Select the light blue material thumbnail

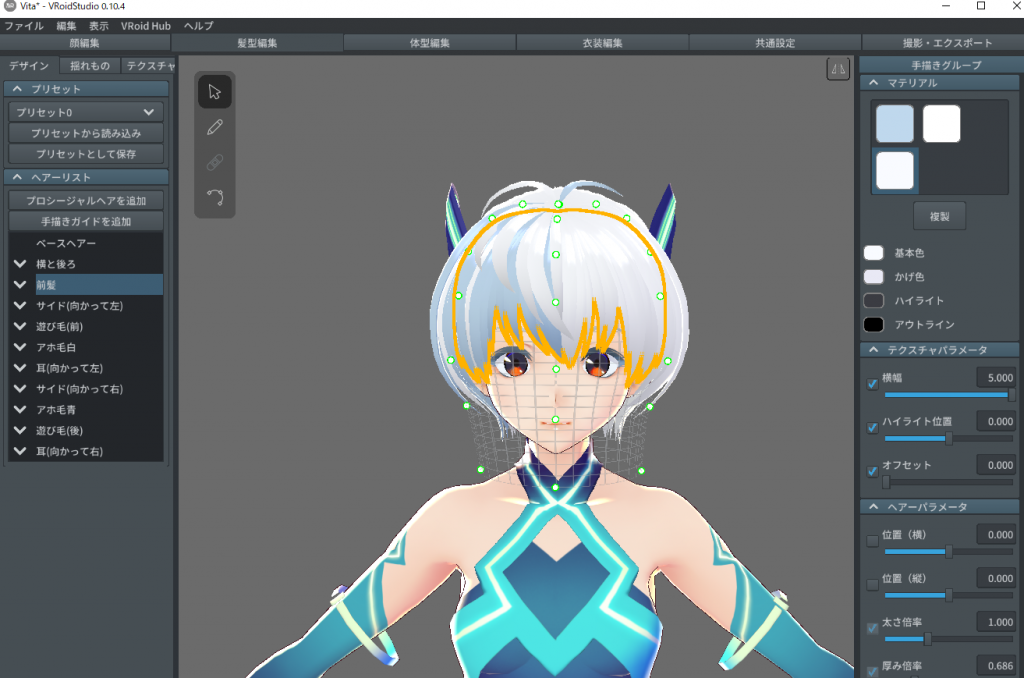894,124
